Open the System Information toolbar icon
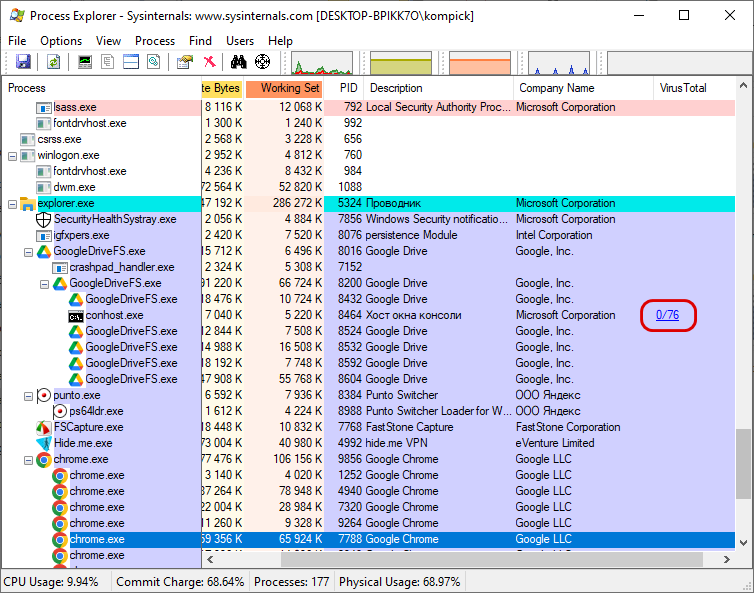The height and width of the screenshot is (593, 754). point(85,62)
